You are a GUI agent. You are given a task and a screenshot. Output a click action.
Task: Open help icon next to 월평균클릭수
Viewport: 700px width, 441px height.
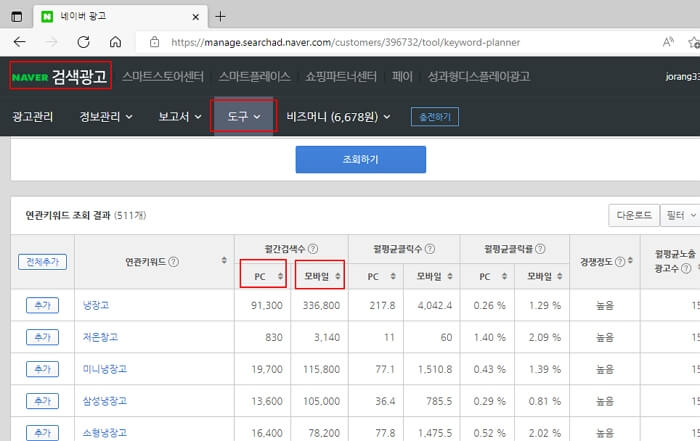[x=430, y=249]
